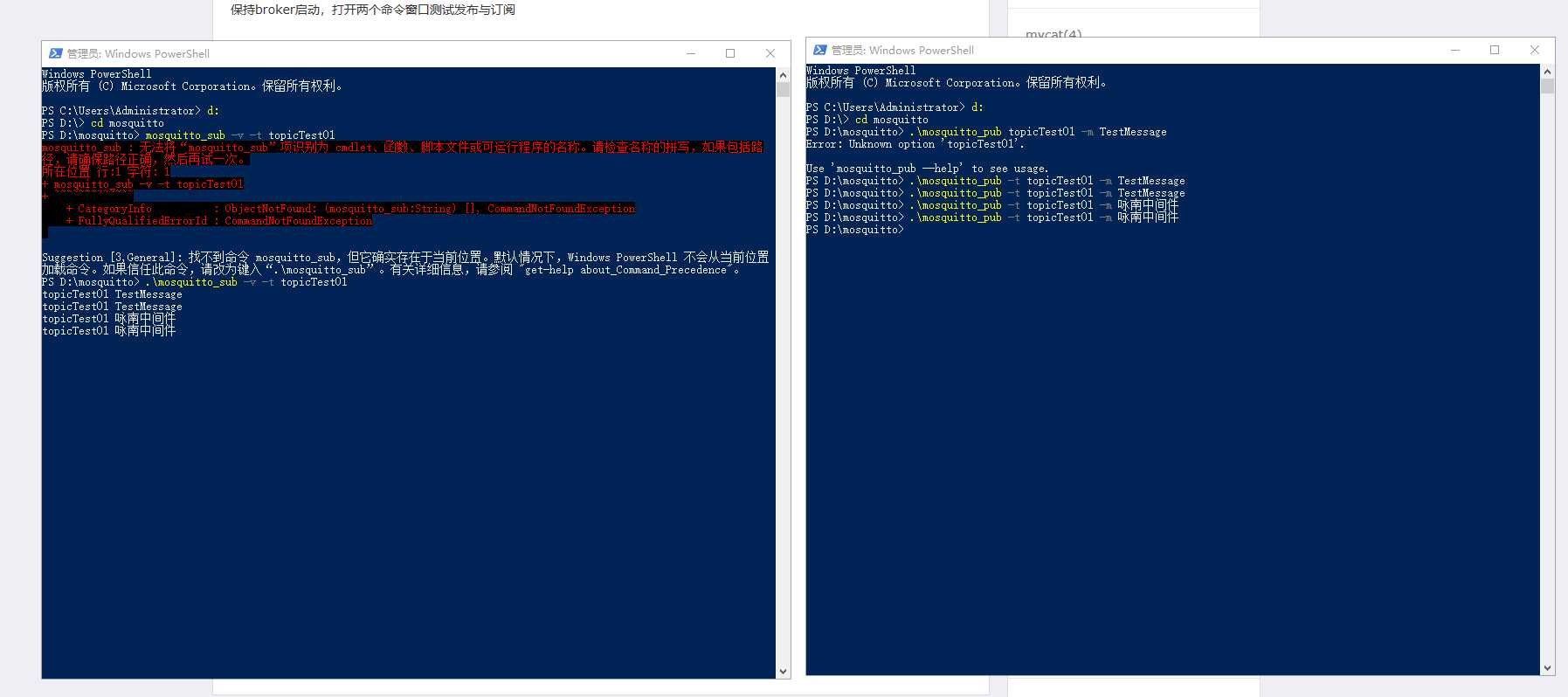
Task: Minimize the left PowerShell window
Action: click(690, 53)
